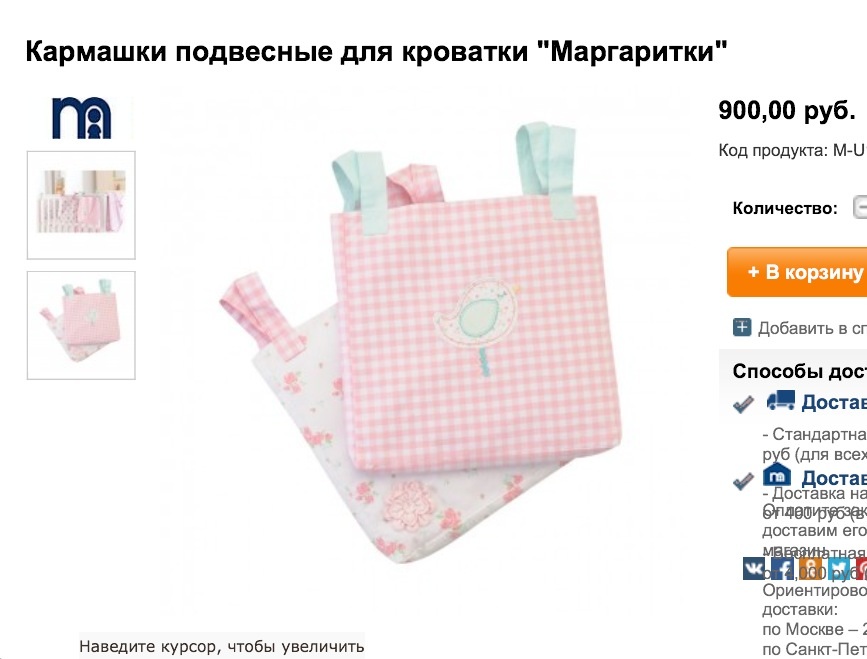
Task: Share the product on VK
Action: point(754,568)
